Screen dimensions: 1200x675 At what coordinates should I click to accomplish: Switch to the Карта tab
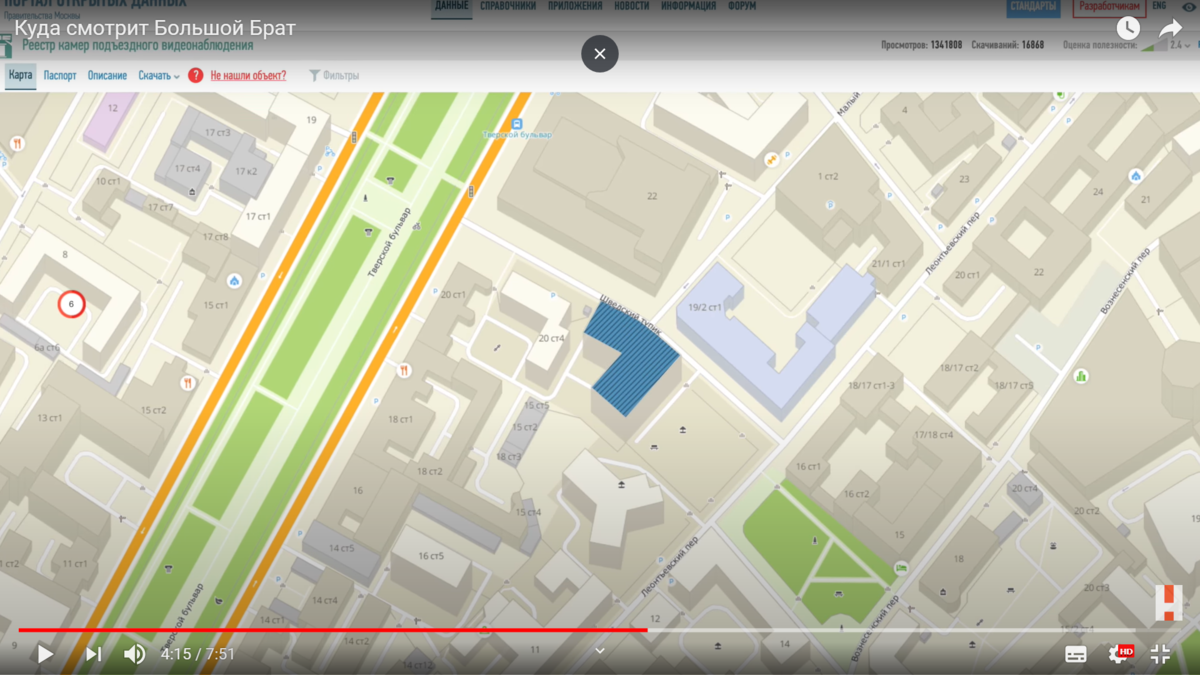click(x=20, y=75)
